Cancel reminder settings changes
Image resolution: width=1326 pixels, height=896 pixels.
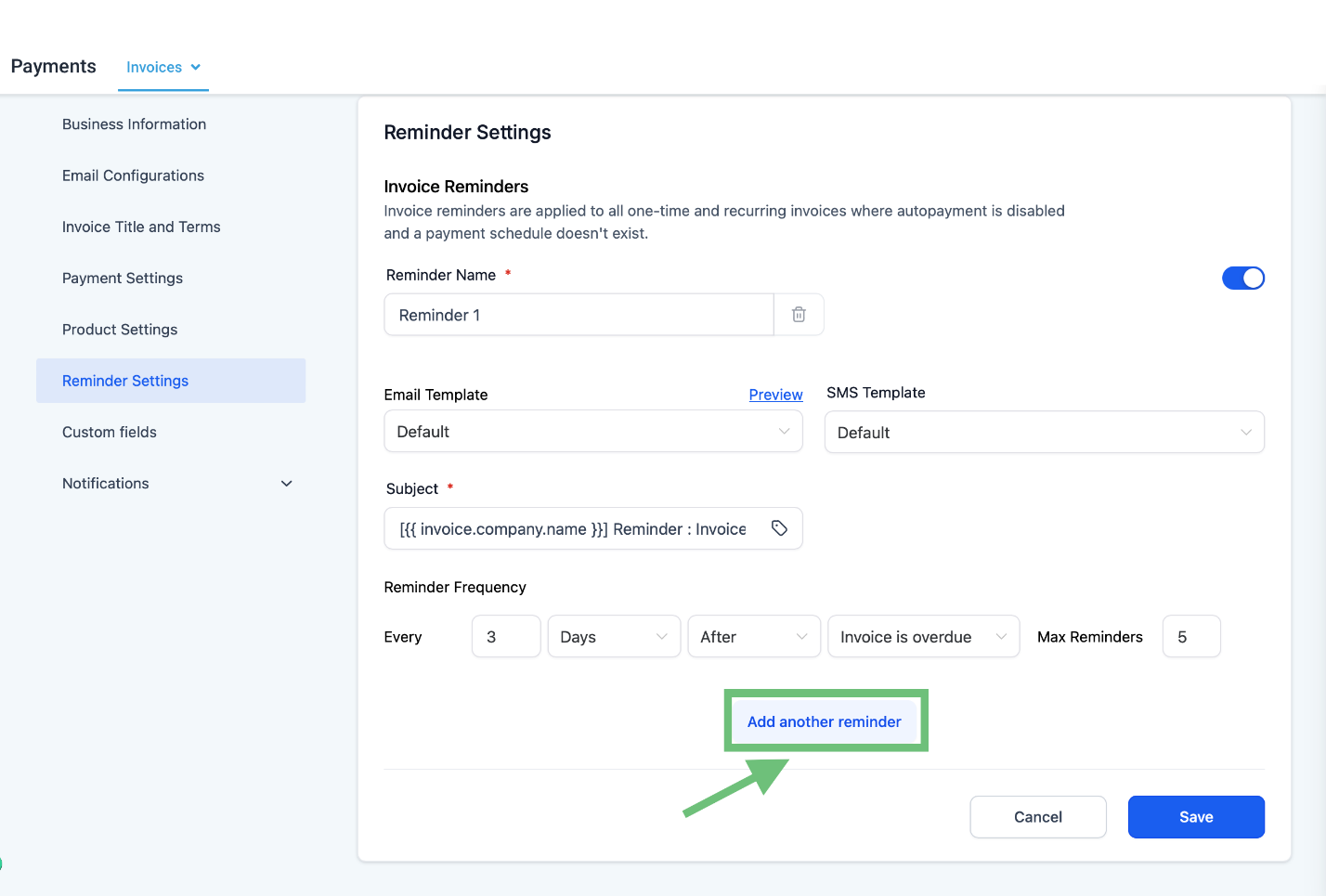click(x=1038, y=817)
